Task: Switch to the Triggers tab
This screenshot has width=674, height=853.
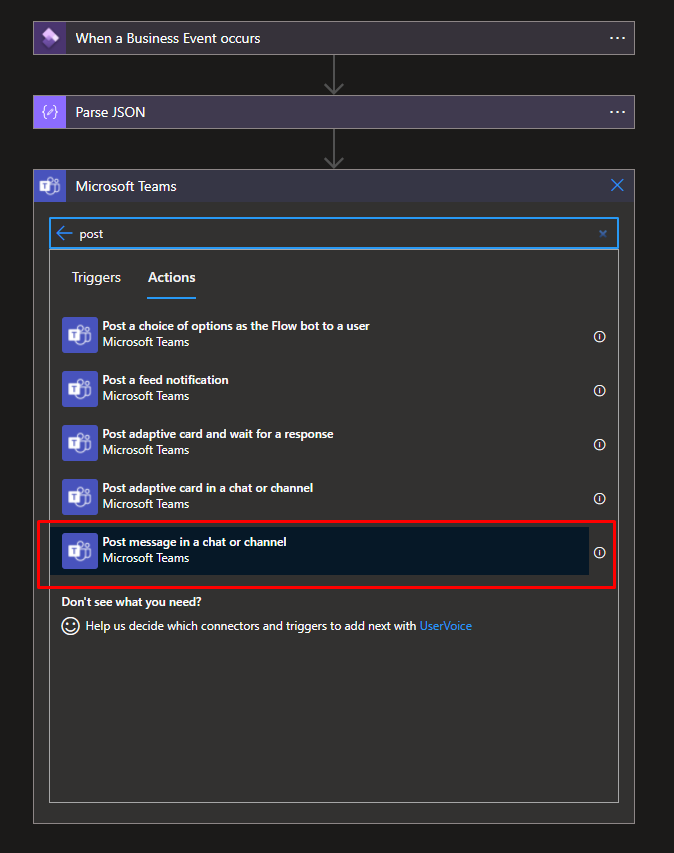Action: (x=96, y=277)
